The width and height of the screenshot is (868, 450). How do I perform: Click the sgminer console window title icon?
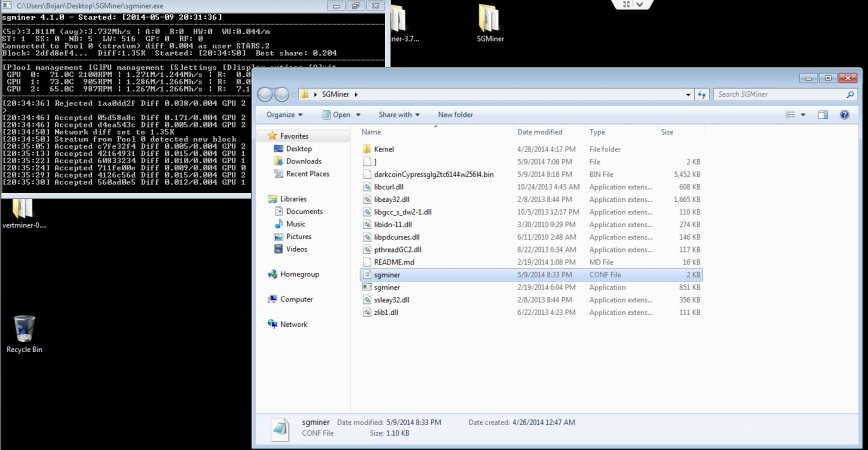point(7,6)
